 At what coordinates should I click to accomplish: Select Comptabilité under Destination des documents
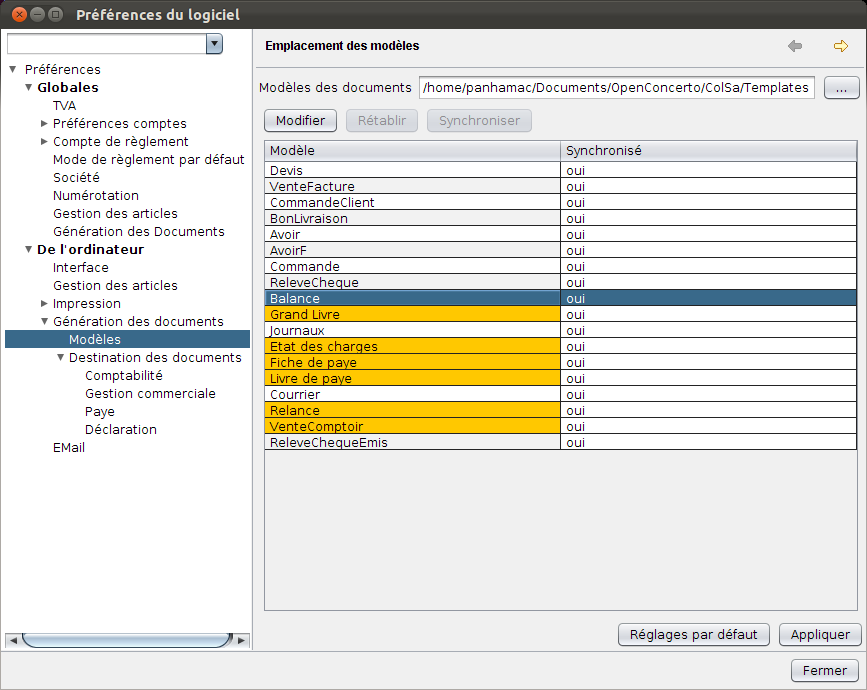click(x=124, y=376)
